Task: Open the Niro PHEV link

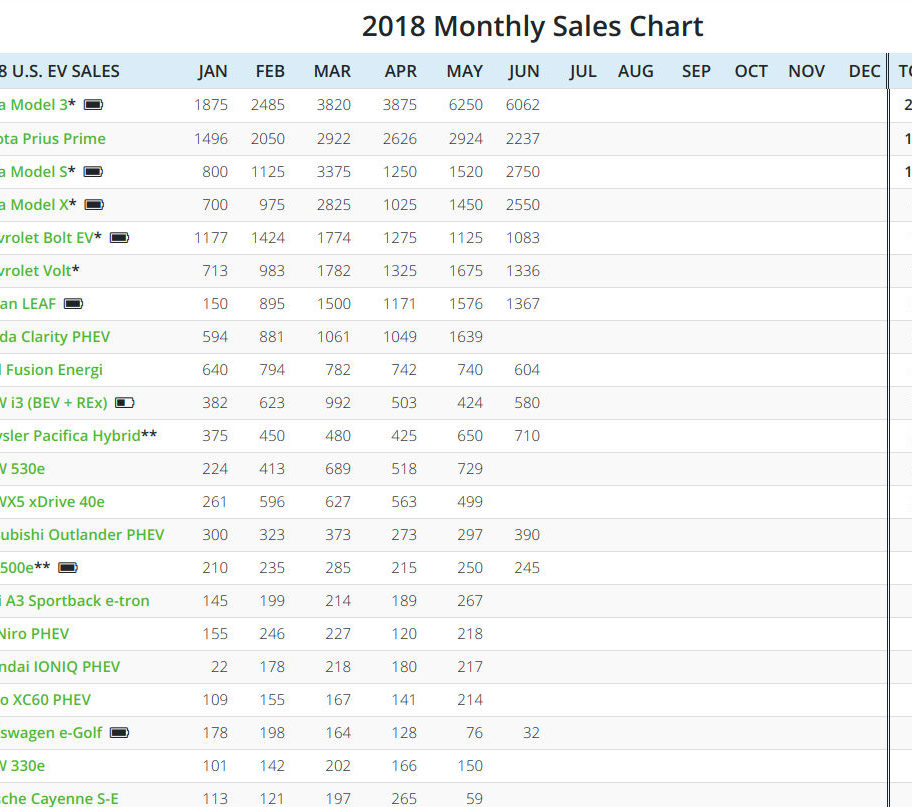Action: 35,634
